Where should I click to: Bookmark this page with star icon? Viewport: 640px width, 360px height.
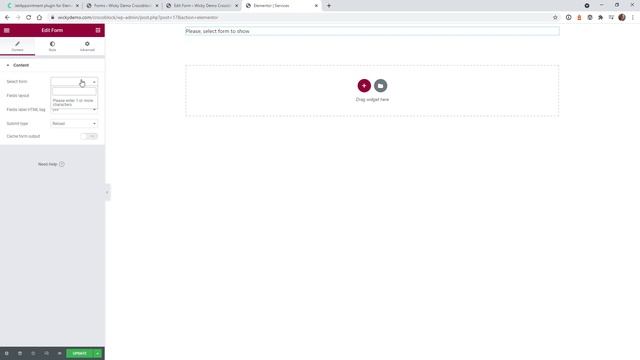555,18
